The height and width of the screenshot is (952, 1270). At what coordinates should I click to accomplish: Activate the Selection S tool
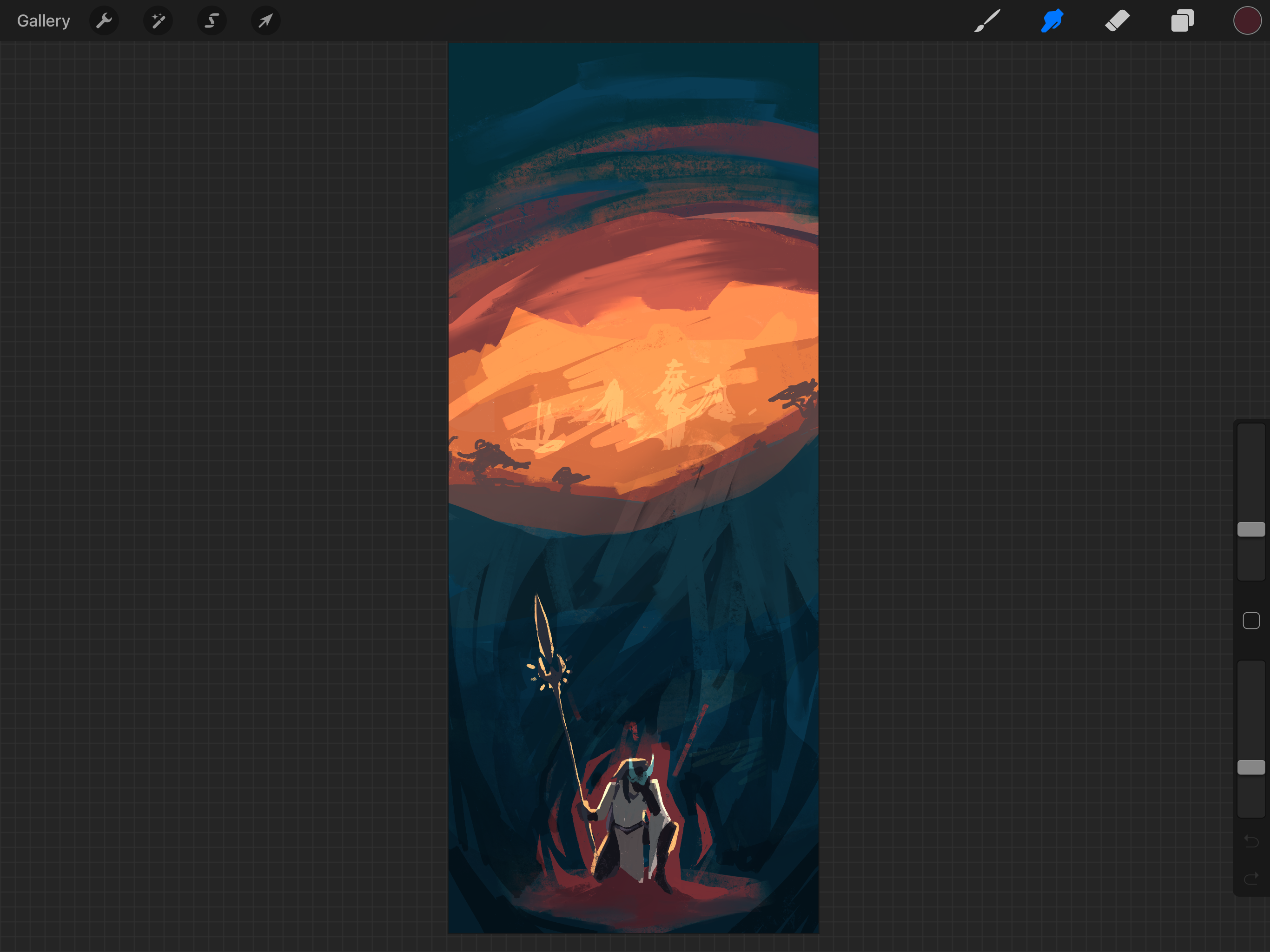[212, 21]
